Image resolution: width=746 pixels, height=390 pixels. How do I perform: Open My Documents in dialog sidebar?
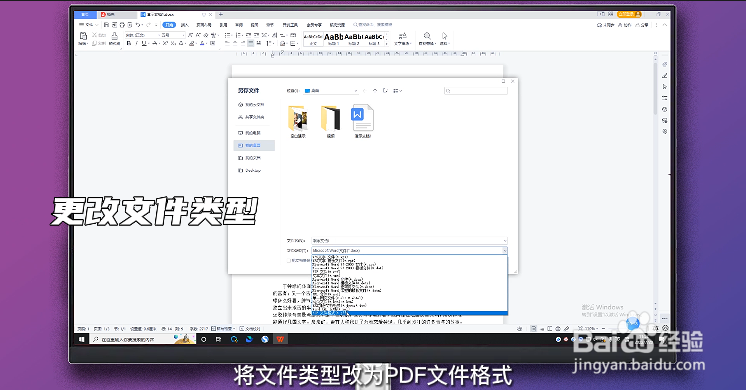coord(249,157)
